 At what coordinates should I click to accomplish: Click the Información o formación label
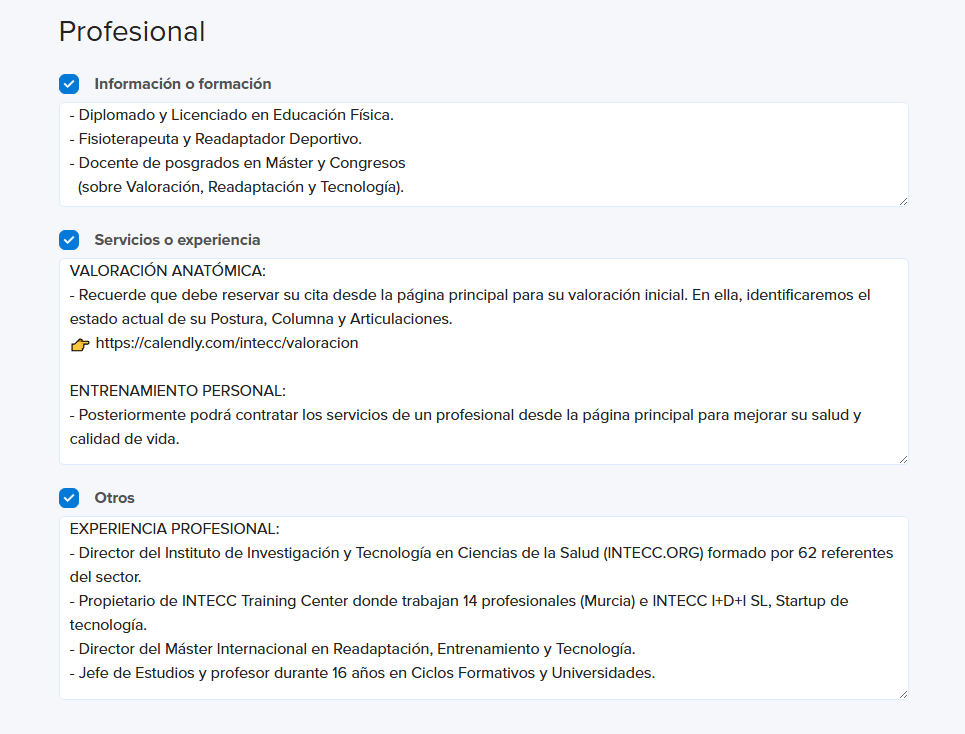[x=183, y=84]
